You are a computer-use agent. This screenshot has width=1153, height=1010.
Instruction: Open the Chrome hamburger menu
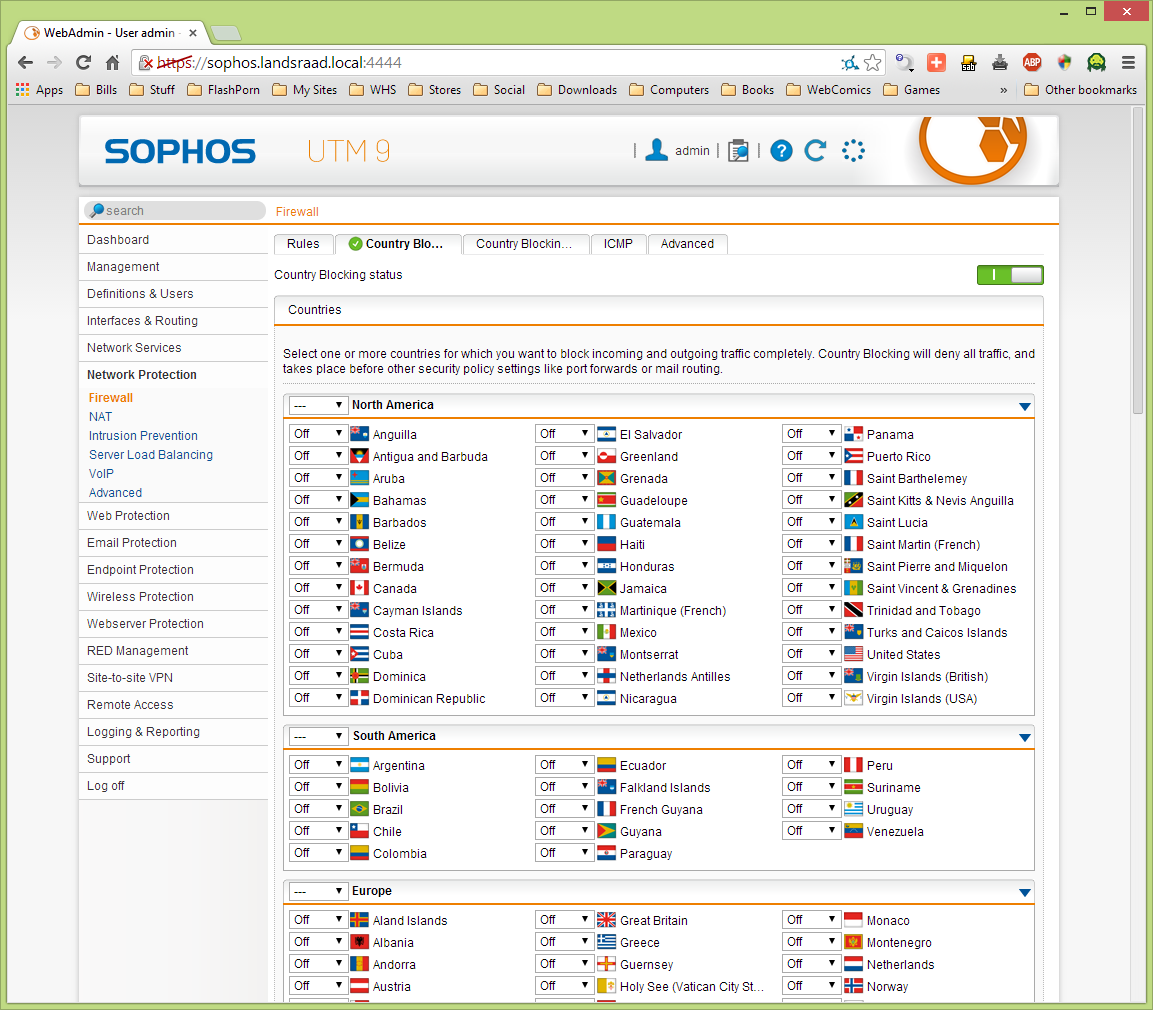click(x=1128, y=62)
